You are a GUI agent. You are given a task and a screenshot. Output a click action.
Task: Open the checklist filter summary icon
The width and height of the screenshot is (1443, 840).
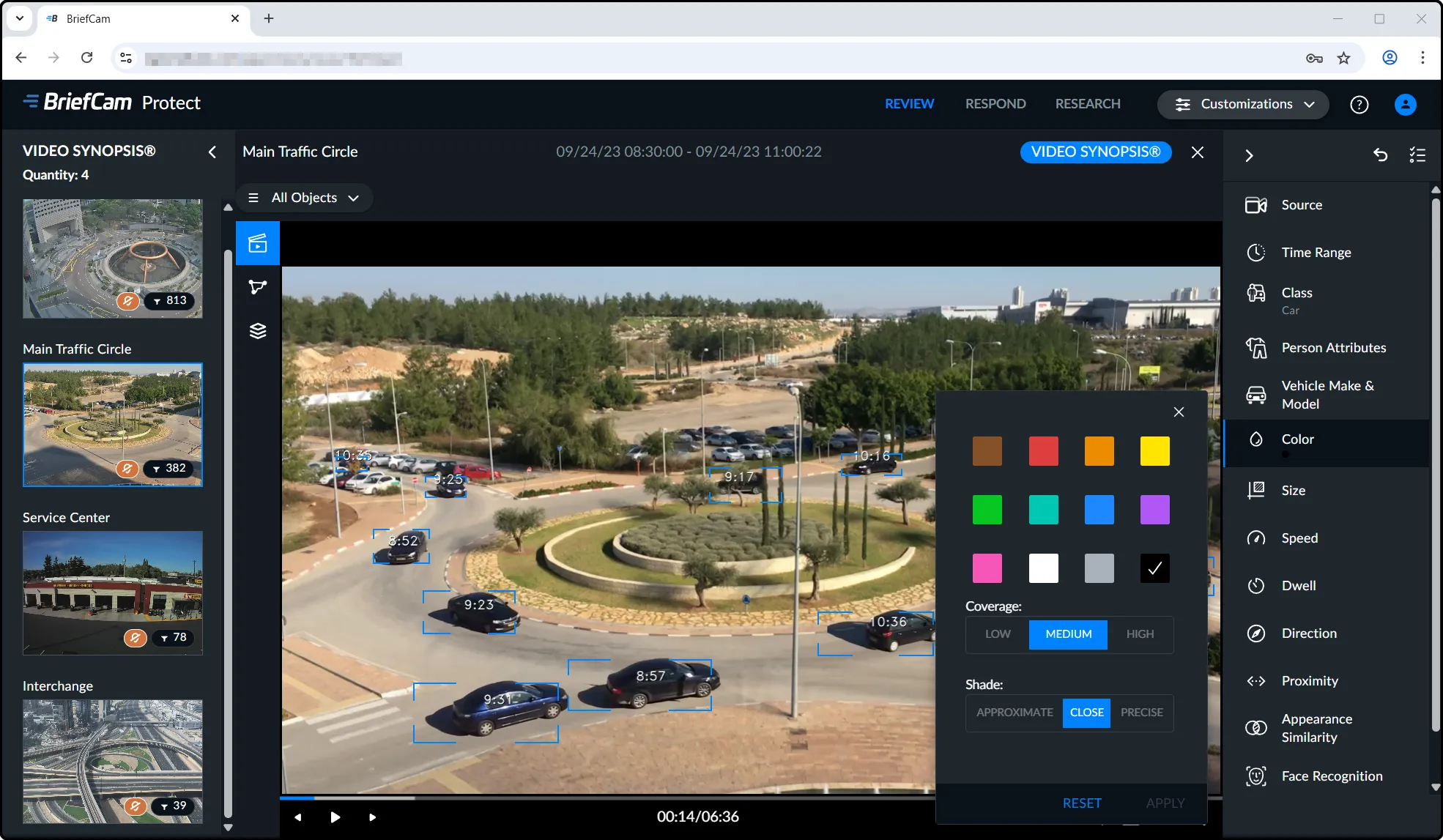coord(1417,155)
